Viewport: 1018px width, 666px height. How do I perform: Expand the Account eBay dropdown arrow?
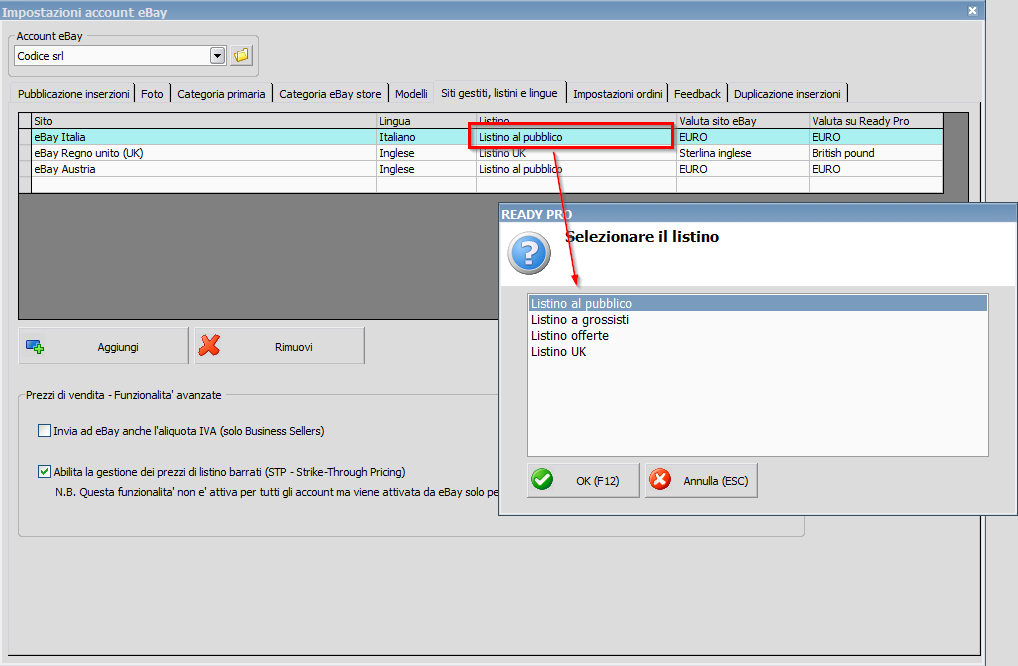(217, 56)
